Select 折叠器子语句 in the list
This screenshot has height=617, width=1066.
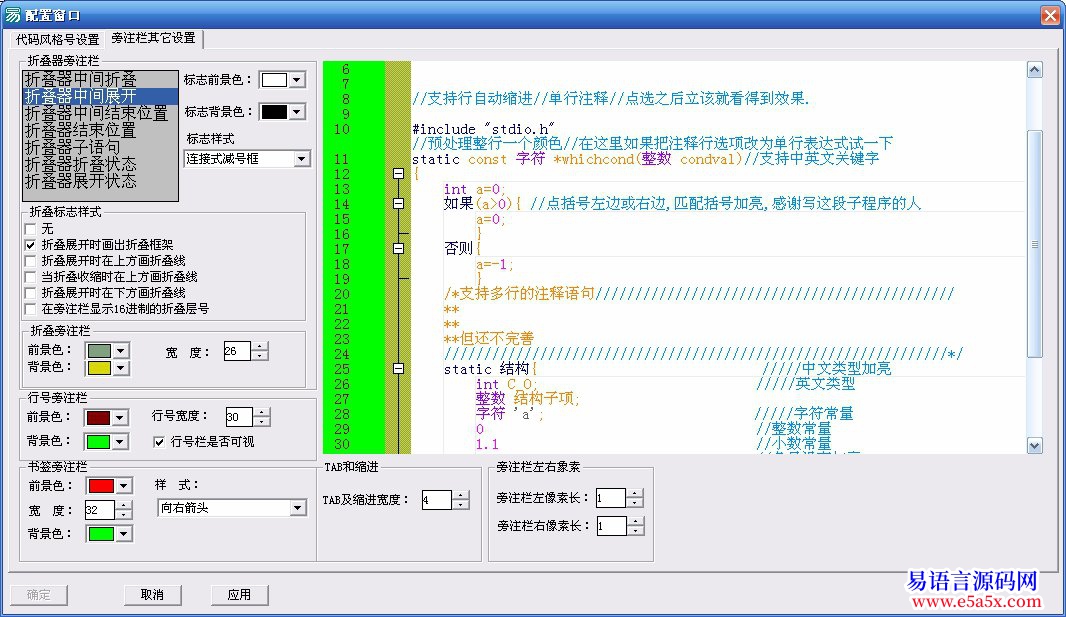101,147
